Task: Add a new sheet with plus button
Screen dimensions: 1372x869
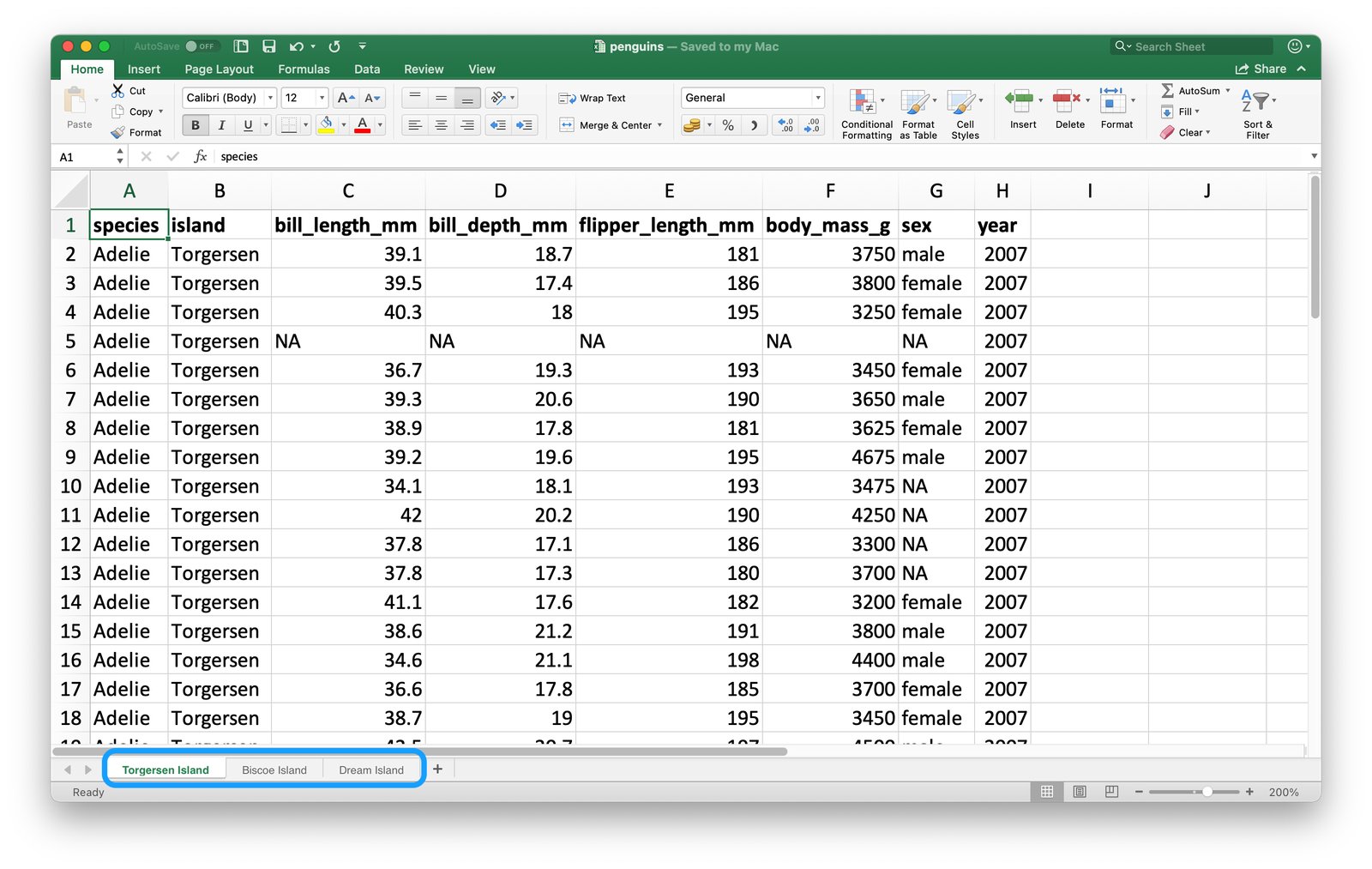Action: pos(437,769)
